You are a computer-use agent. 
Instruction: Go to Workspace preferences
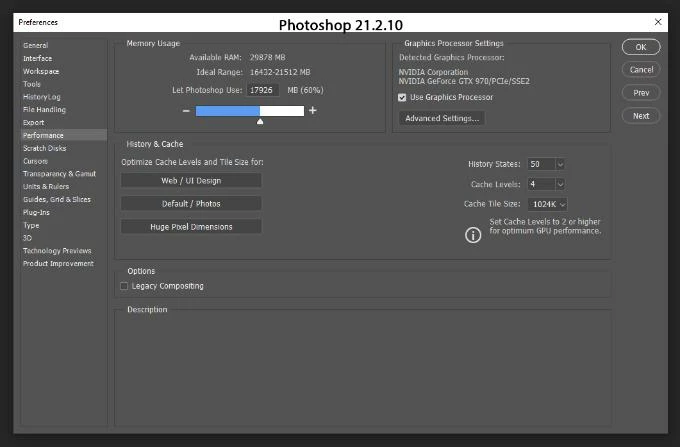41,71
